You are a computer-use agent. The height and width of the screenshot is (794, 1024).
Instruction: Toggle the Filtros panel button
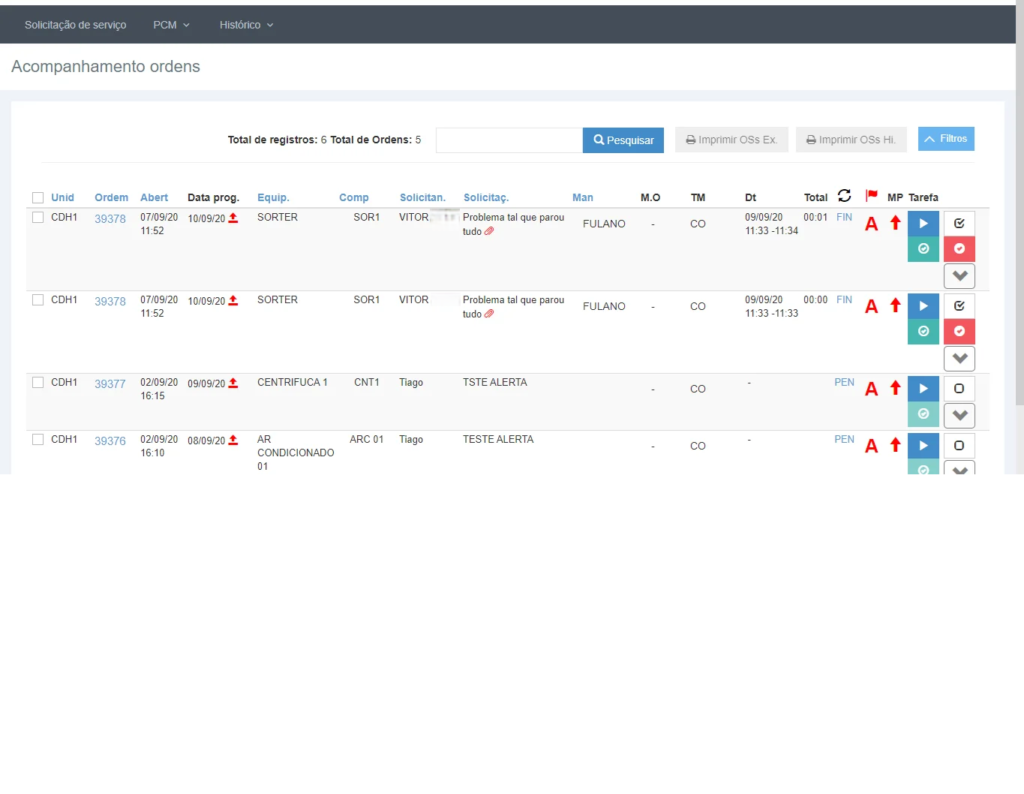(x=946, y=139)
